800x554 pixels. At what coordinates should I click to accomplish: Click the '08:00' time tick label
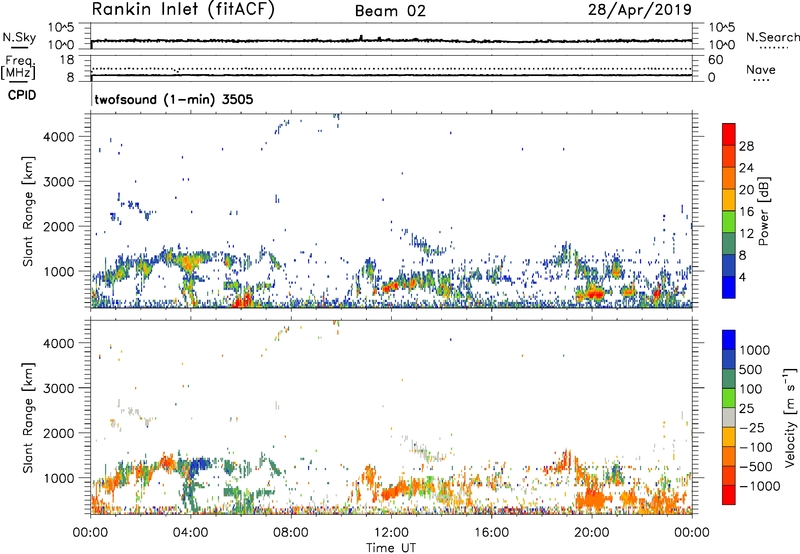[291, 533]
